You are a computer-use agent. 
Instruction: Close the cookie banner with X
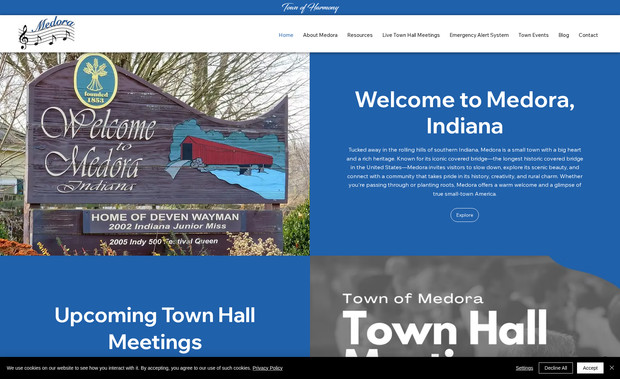[612, 368]
